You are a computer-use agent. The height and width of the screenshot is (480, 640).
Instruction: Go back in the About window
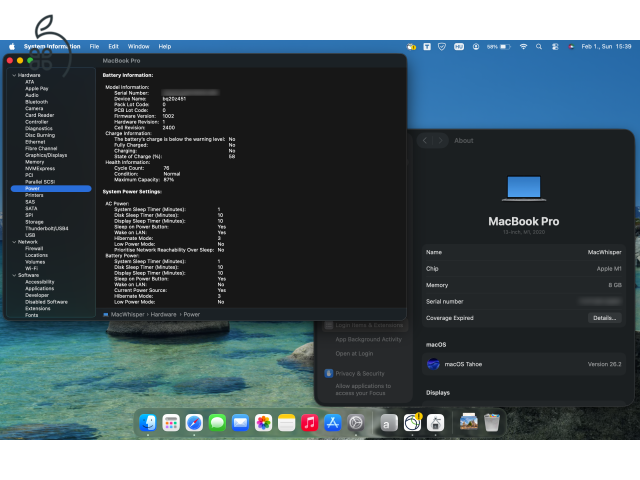pos(425,140)
